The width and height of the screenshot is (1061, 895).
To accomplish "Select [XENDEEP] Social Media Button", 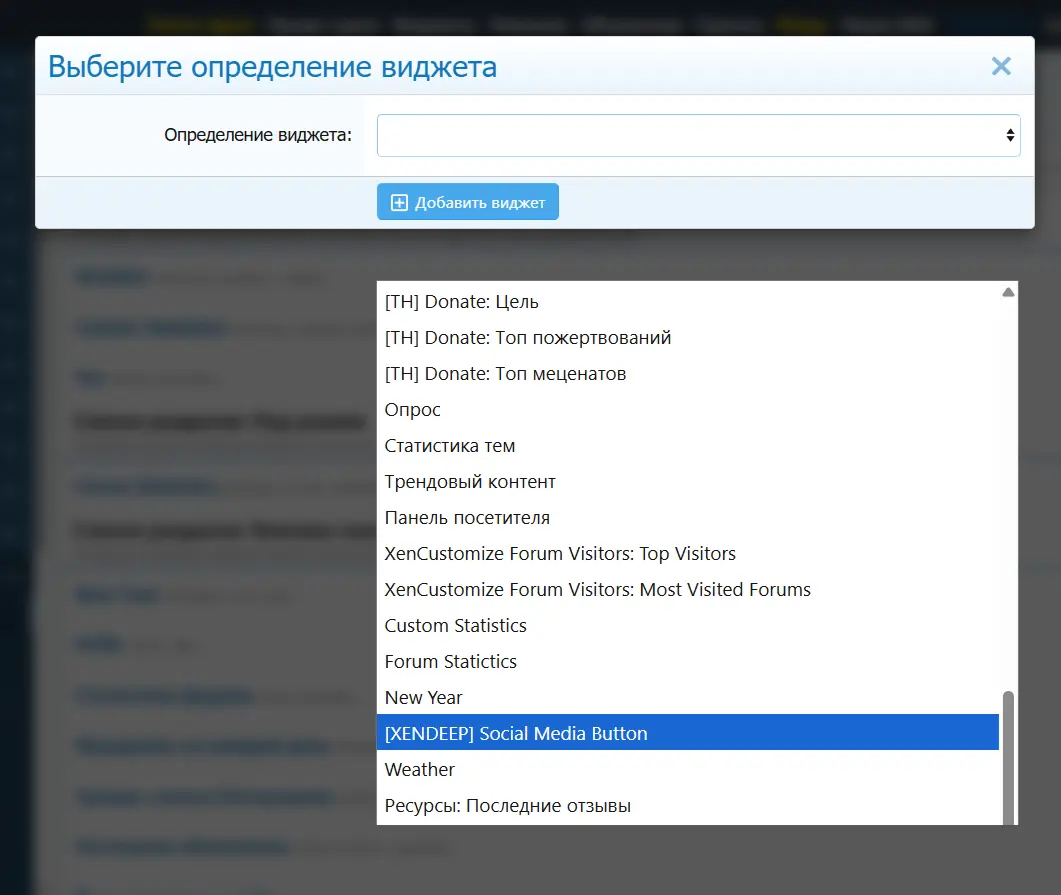I will tap(516, 734).
